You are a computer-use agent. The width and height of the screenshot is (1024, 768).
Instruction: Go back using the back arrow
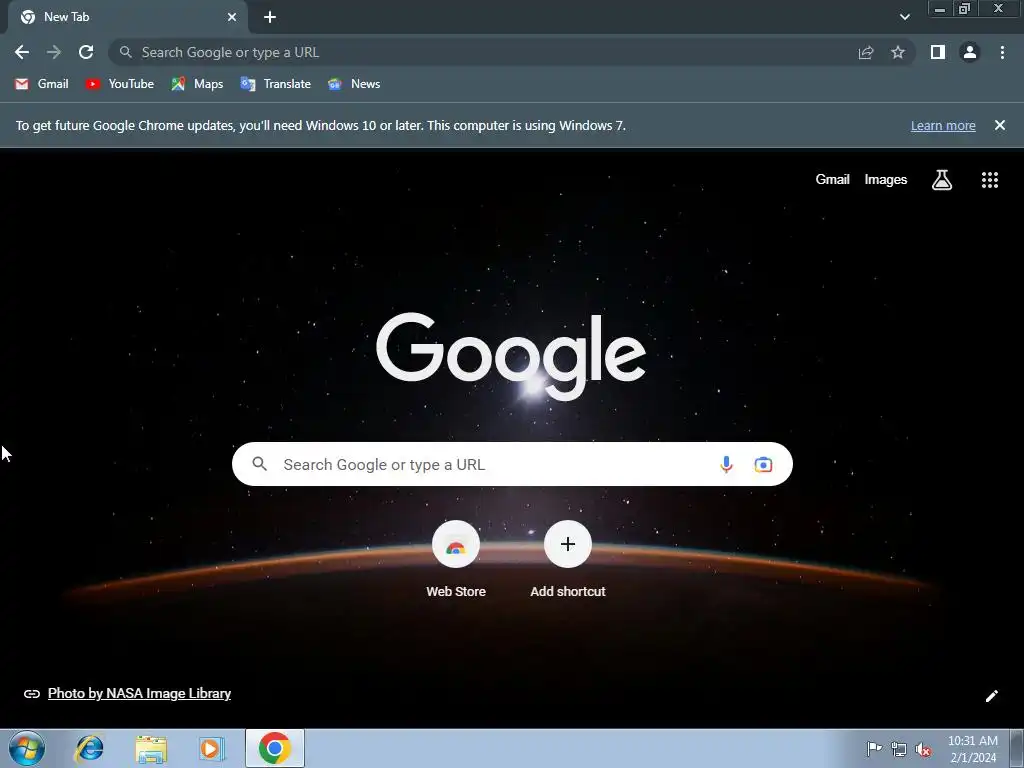pos(22,52)
